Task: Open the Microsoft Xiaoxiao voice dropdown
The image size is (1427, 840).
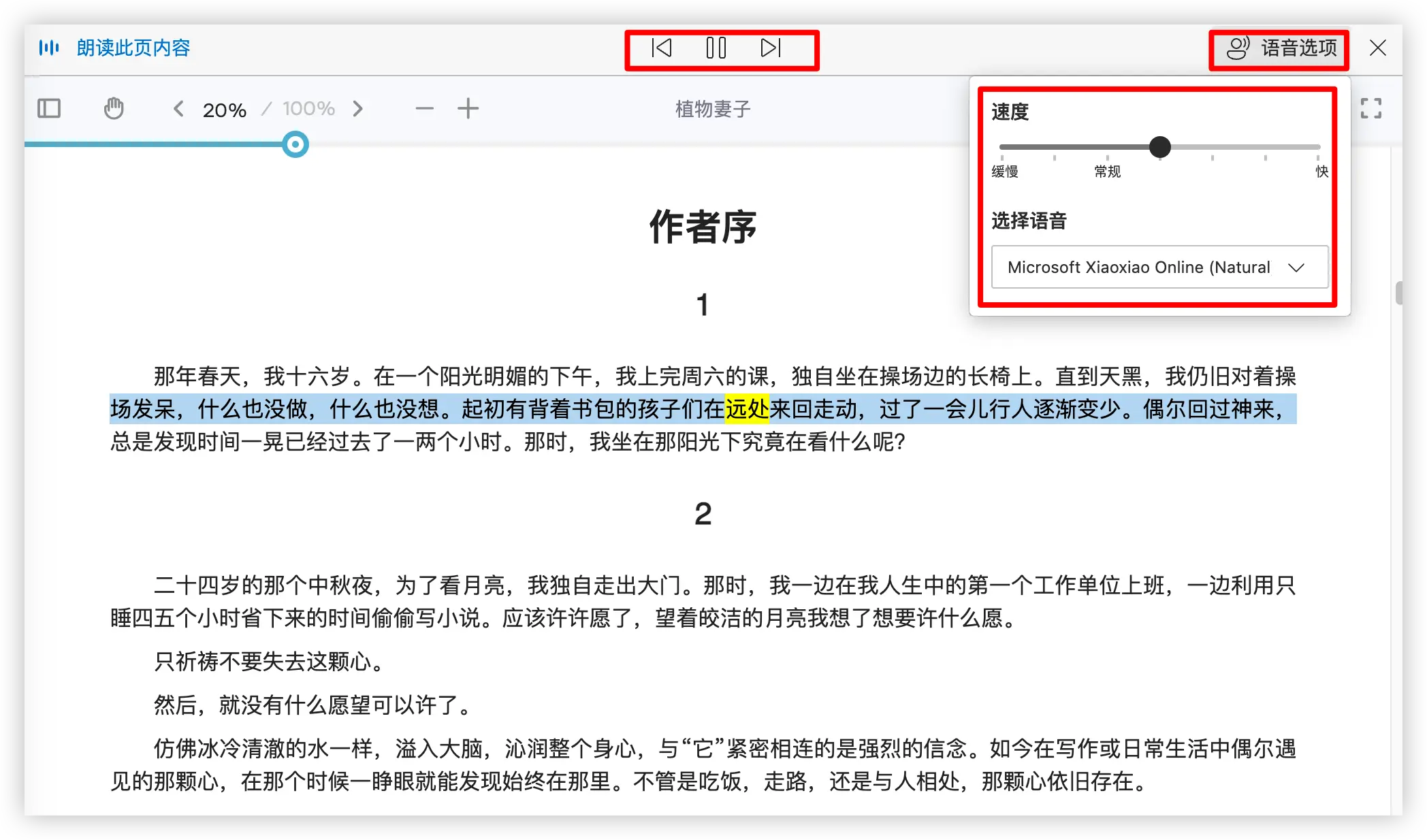Action: tap(1160, 267)
